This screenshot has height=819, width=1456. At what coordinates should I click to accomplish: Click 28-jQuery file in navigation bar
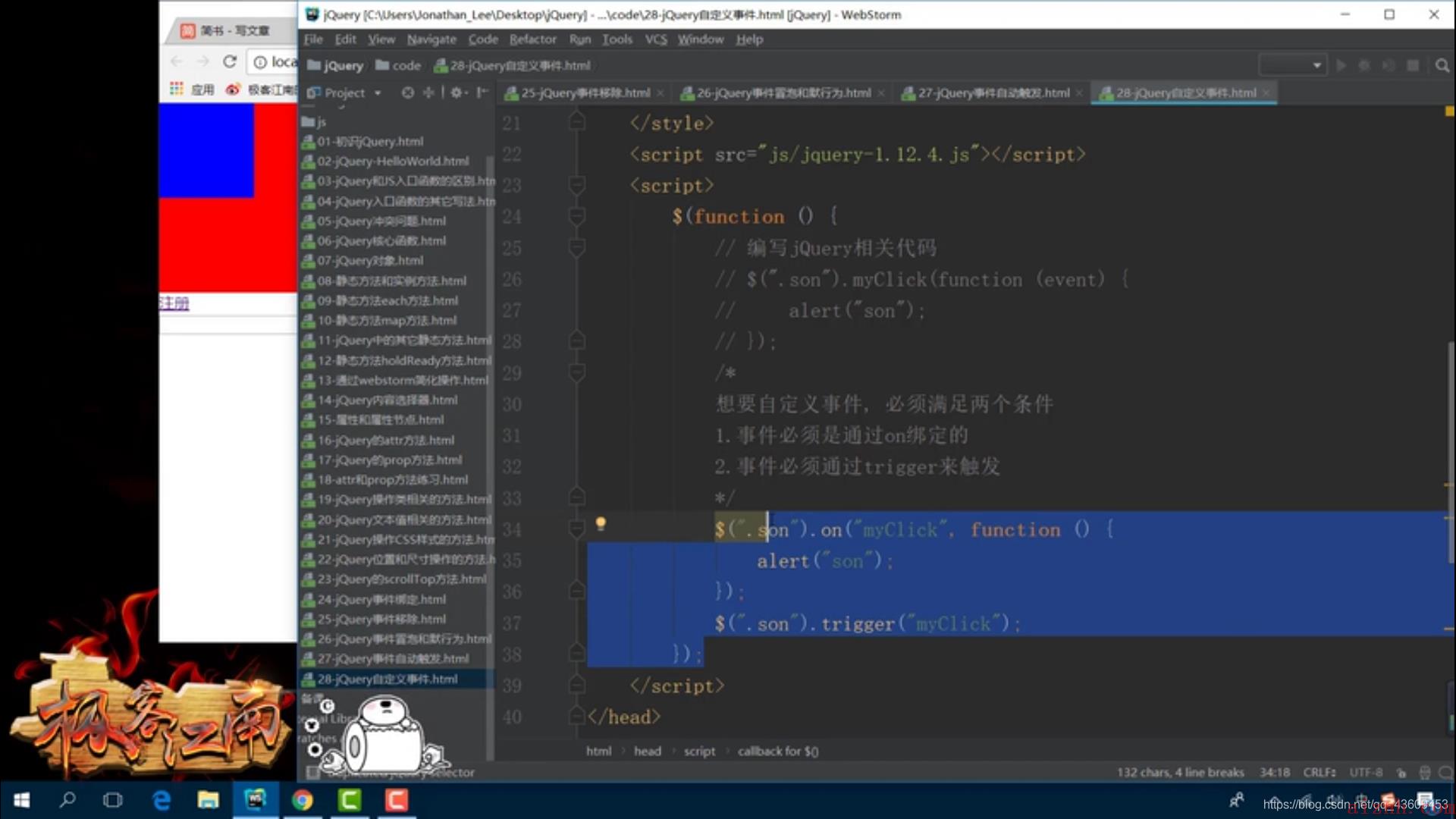pos(512,66)
